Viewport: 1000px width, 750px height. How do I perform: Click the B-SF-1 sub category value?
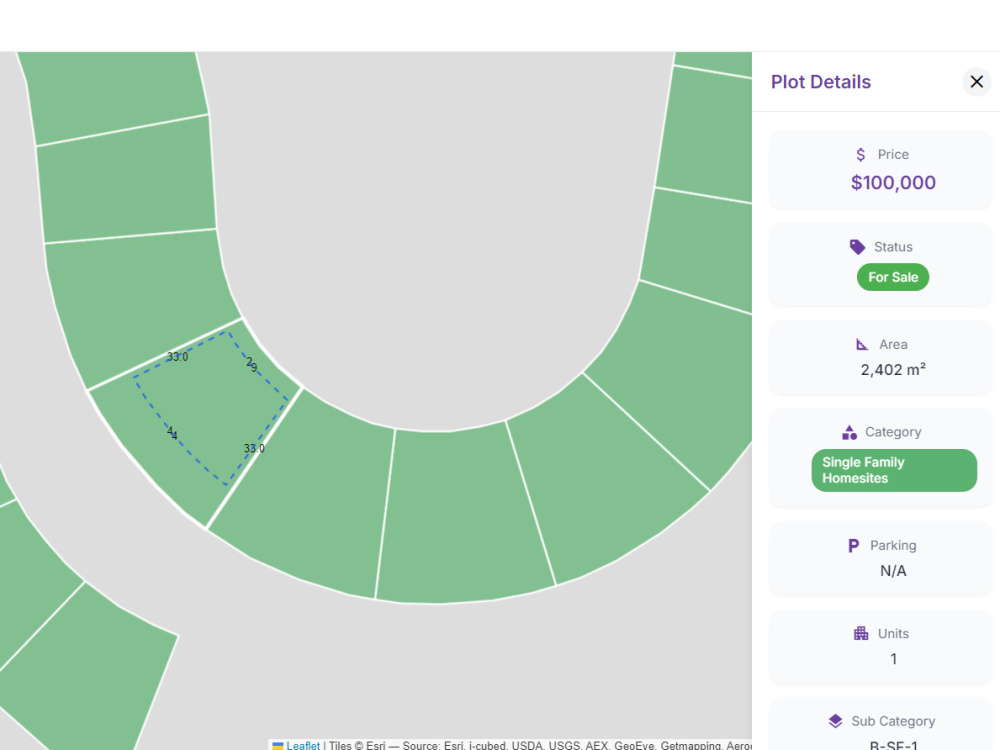point(893,744)
